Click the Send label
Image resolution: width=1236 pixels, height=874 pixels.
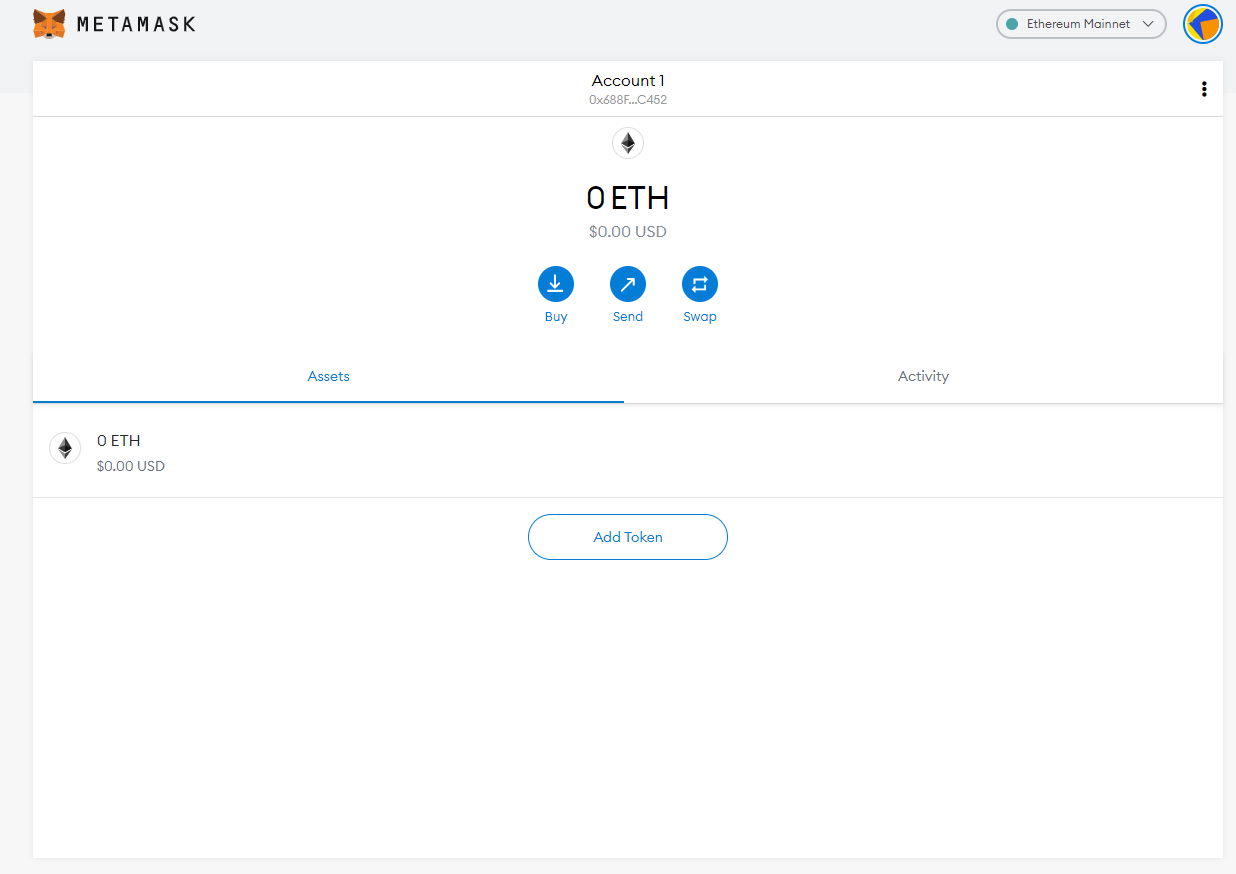pos(628,317)
